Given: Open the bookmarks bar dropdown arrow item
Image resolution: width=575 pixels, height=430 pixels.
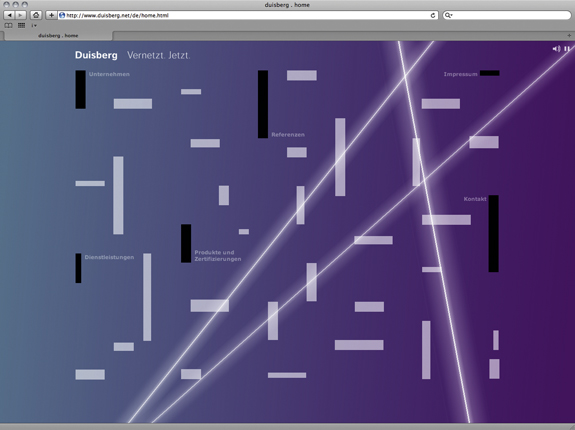Looking at the screenshot, I should pos(34,25).
